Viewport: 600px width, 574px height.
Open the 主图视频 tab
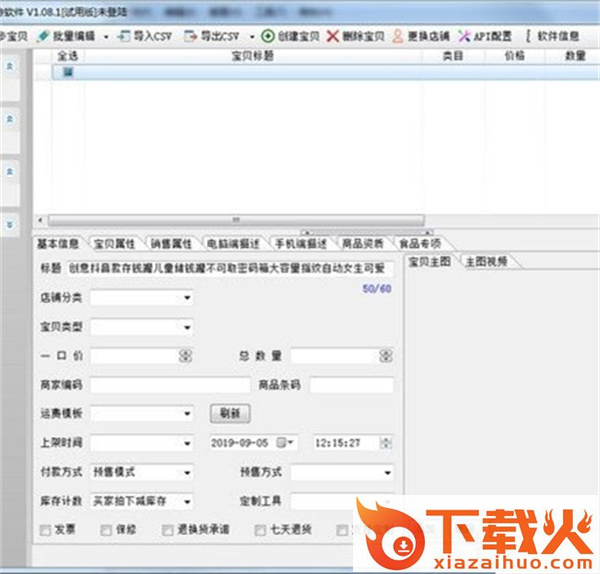[x=485, y=261]
